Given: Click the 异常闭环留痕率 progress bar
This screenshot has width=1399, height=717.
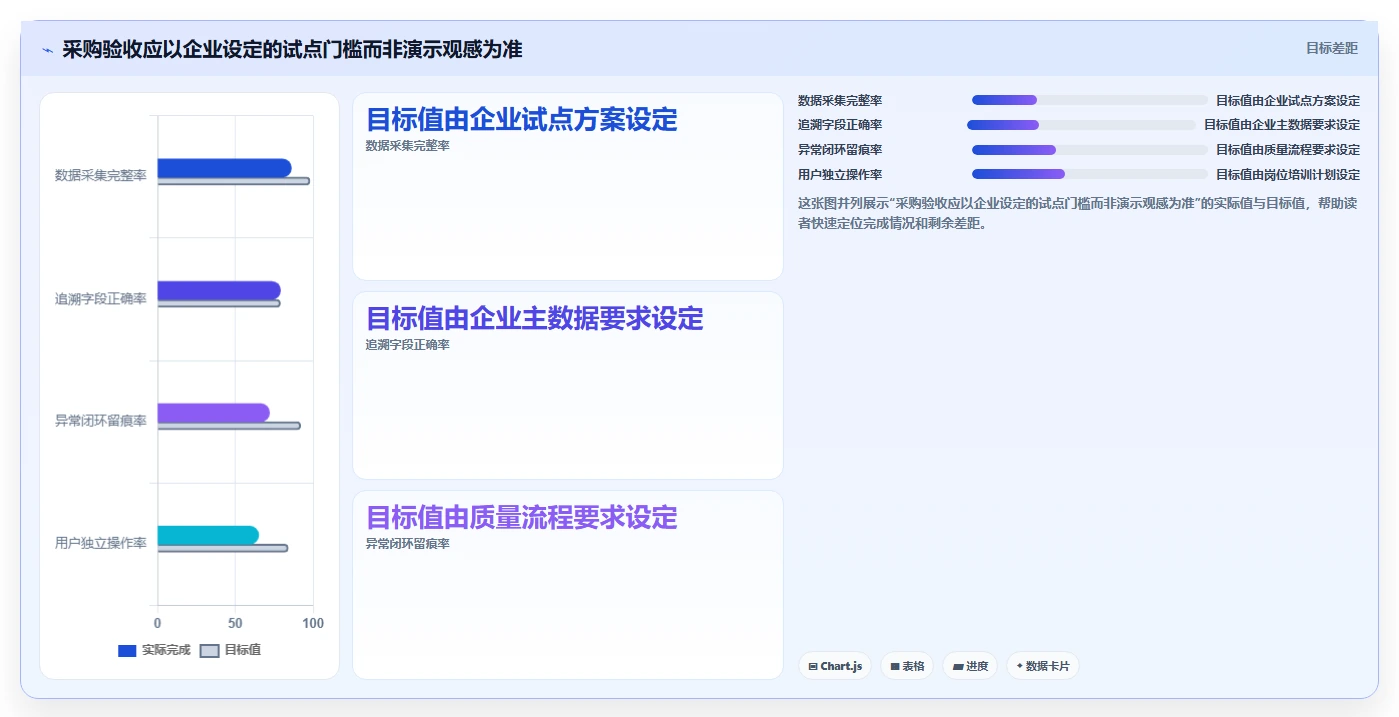Looking at the screenshot, I should [1090, 150].
